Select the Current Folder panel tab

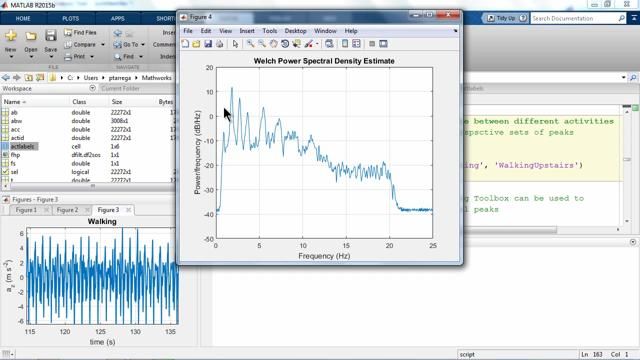(120, 88)
